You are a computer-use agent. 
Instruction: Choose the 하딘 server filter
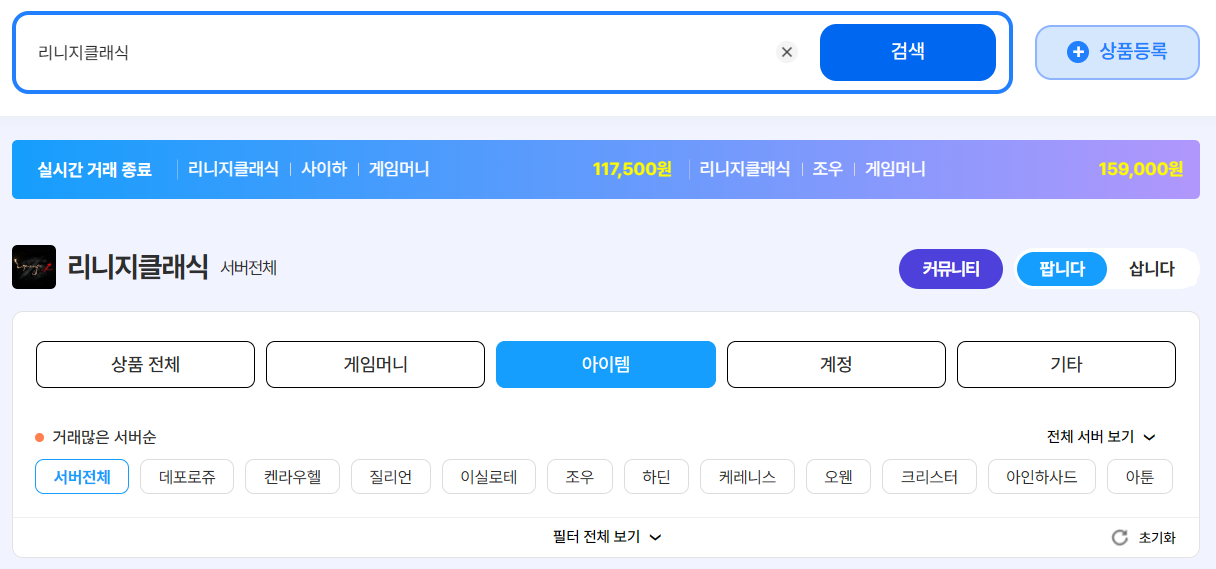click(x=656, y=477)
